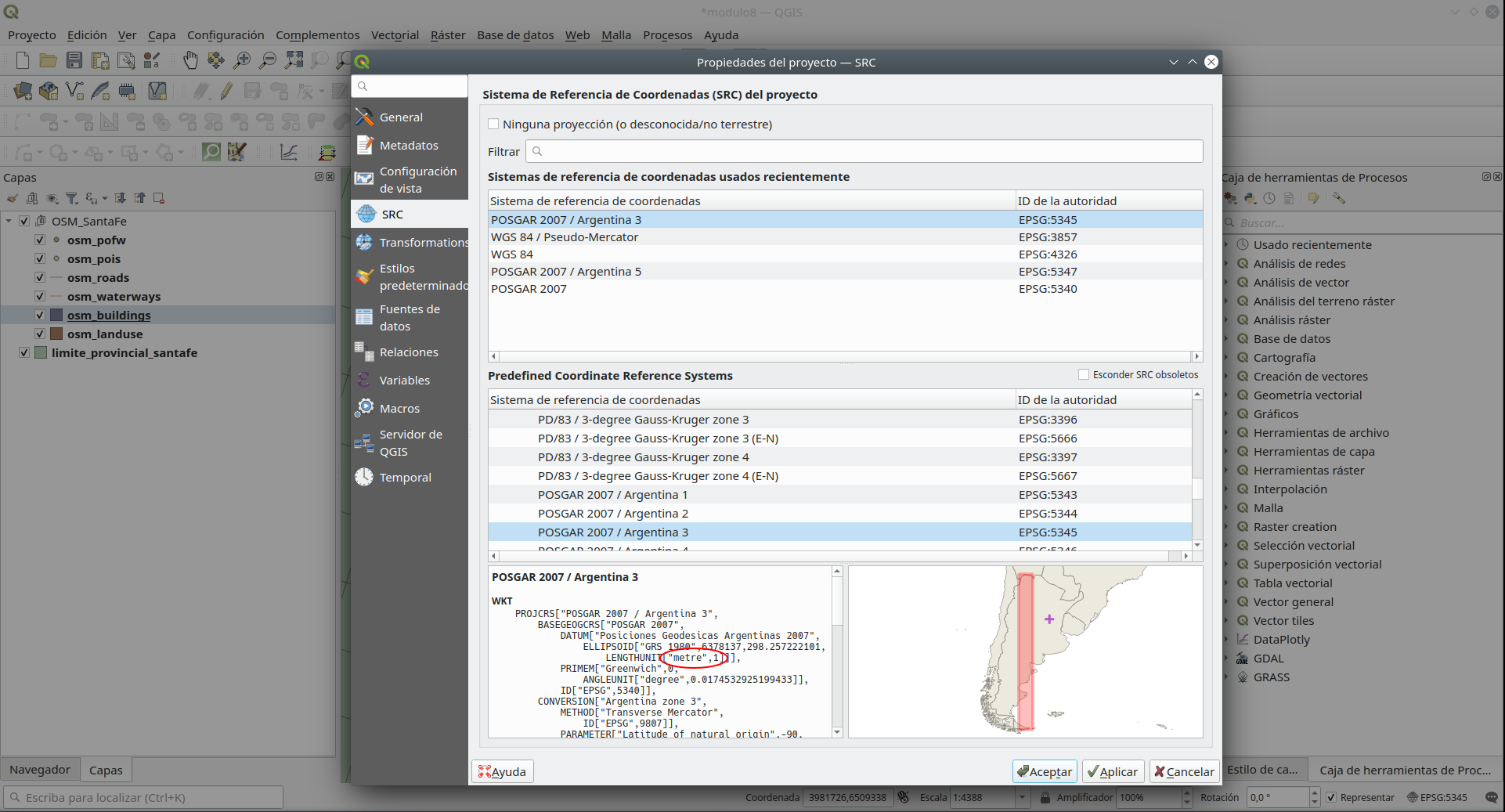Open the Escala dropdown arrow

click(x=1022, y=797)
